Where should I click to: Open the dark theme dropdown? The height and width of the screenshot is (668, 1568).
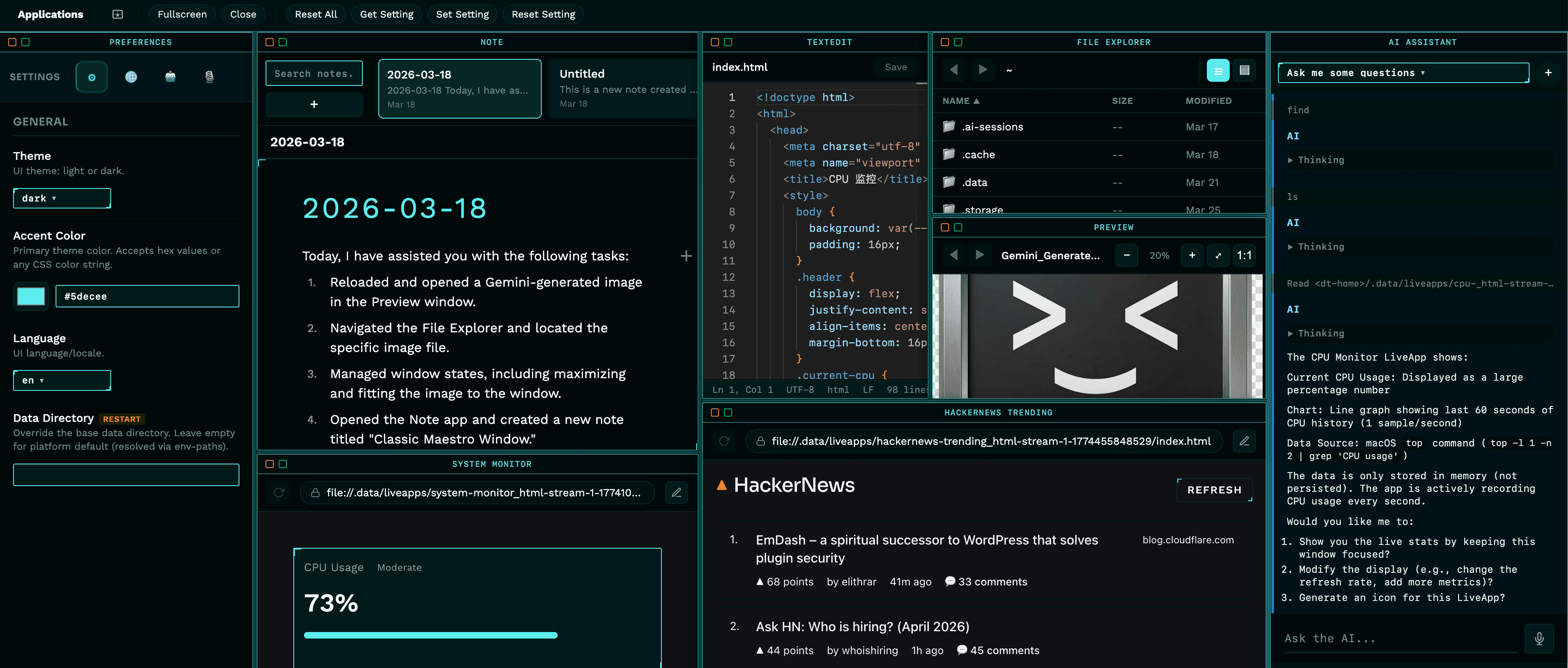(x=61, y=198)
